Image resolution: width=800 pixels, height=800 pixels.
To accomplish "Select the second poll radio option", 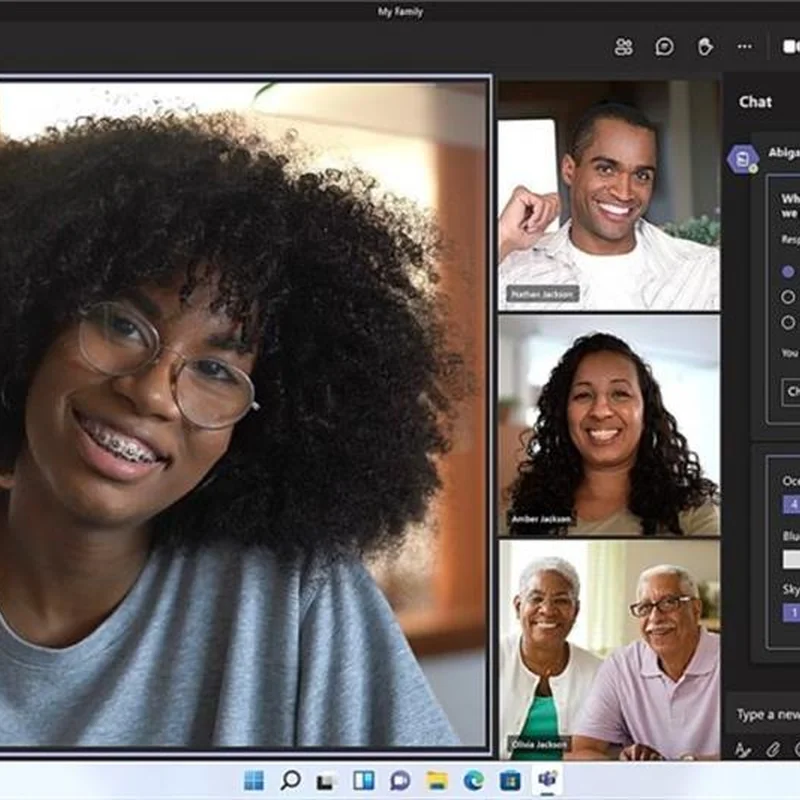I will (788, 297).
